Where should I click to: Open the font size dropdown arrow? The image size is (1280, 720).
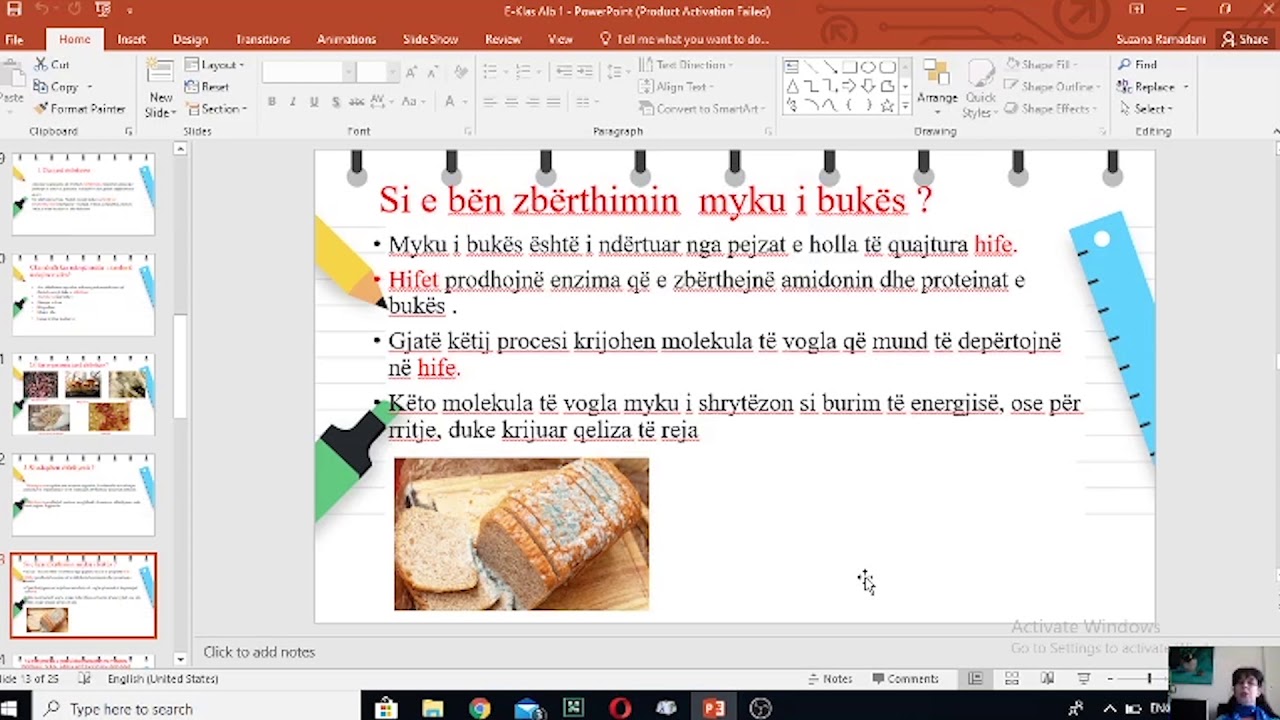coord(392,72)
